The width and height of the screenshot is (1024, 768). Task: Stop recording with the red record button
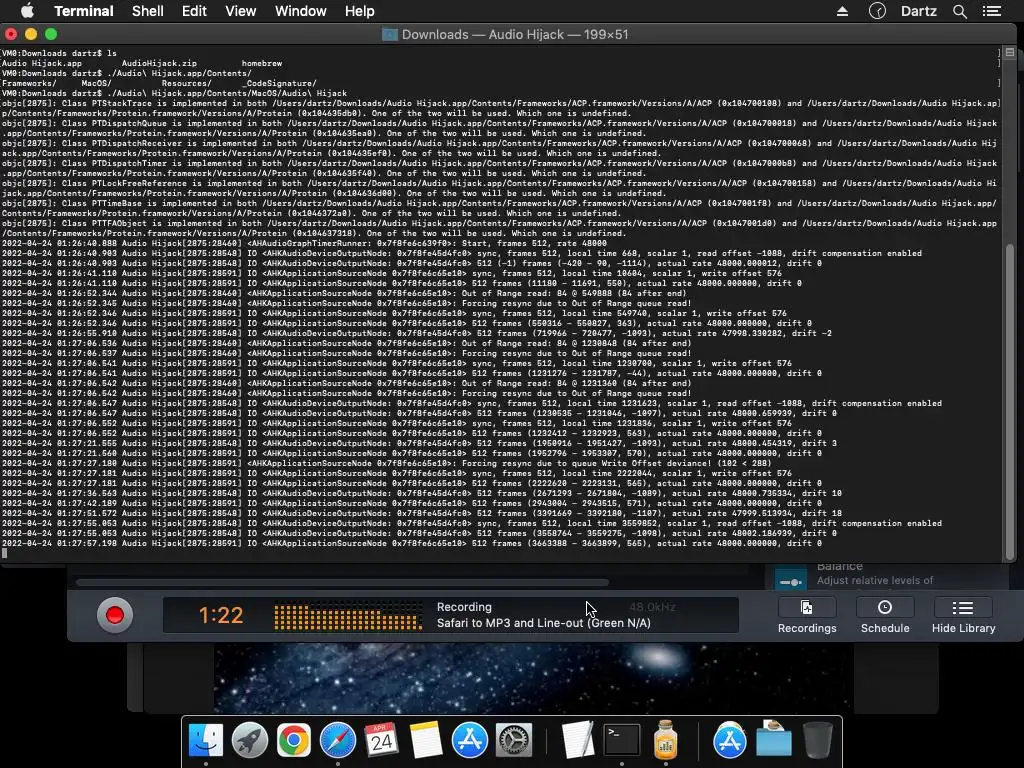(115, 615)
